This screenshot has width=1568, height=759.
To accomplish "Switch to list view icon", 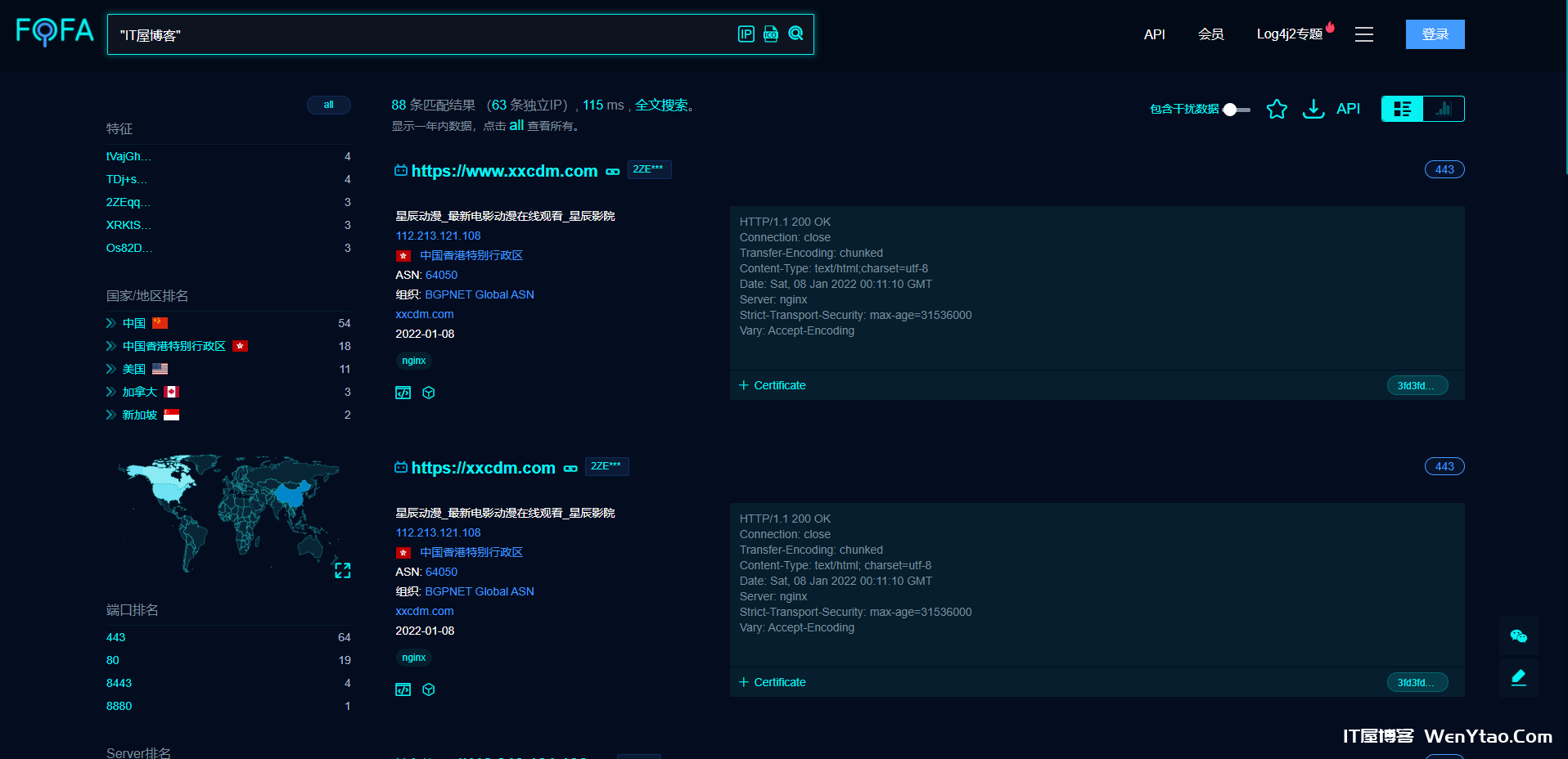I will point(1403,109).
